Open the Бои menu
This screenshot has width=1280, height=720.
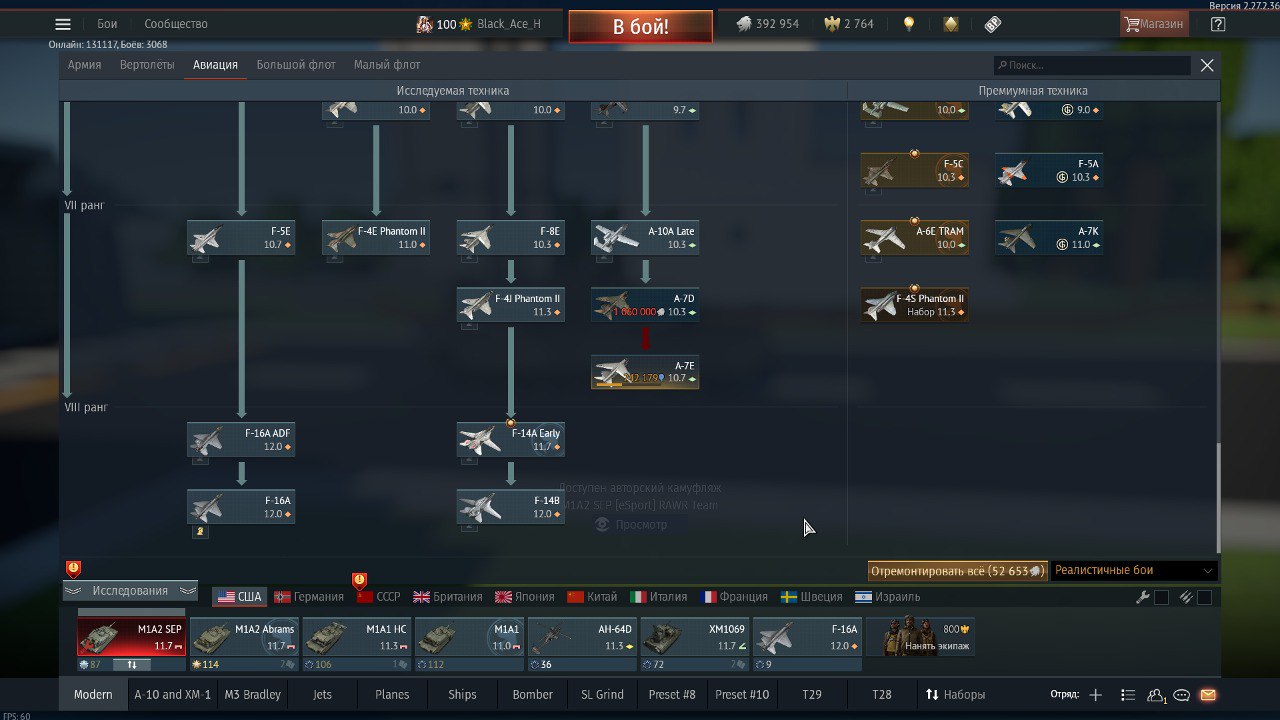click(x=107, y=24)
